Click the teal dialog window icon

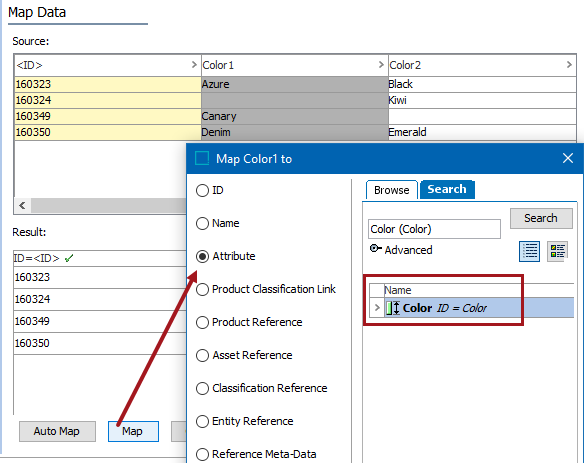(x=202, y=158)
